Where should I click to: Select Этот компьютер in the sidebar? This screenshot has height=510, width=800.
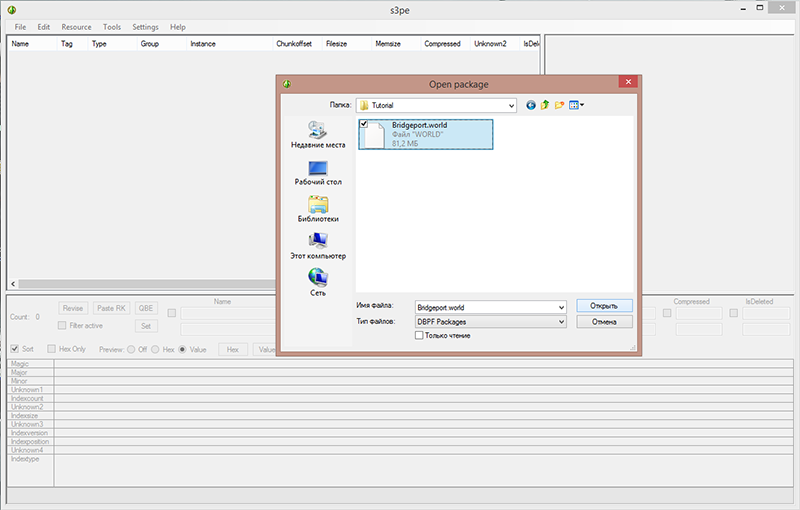point(318,245)
